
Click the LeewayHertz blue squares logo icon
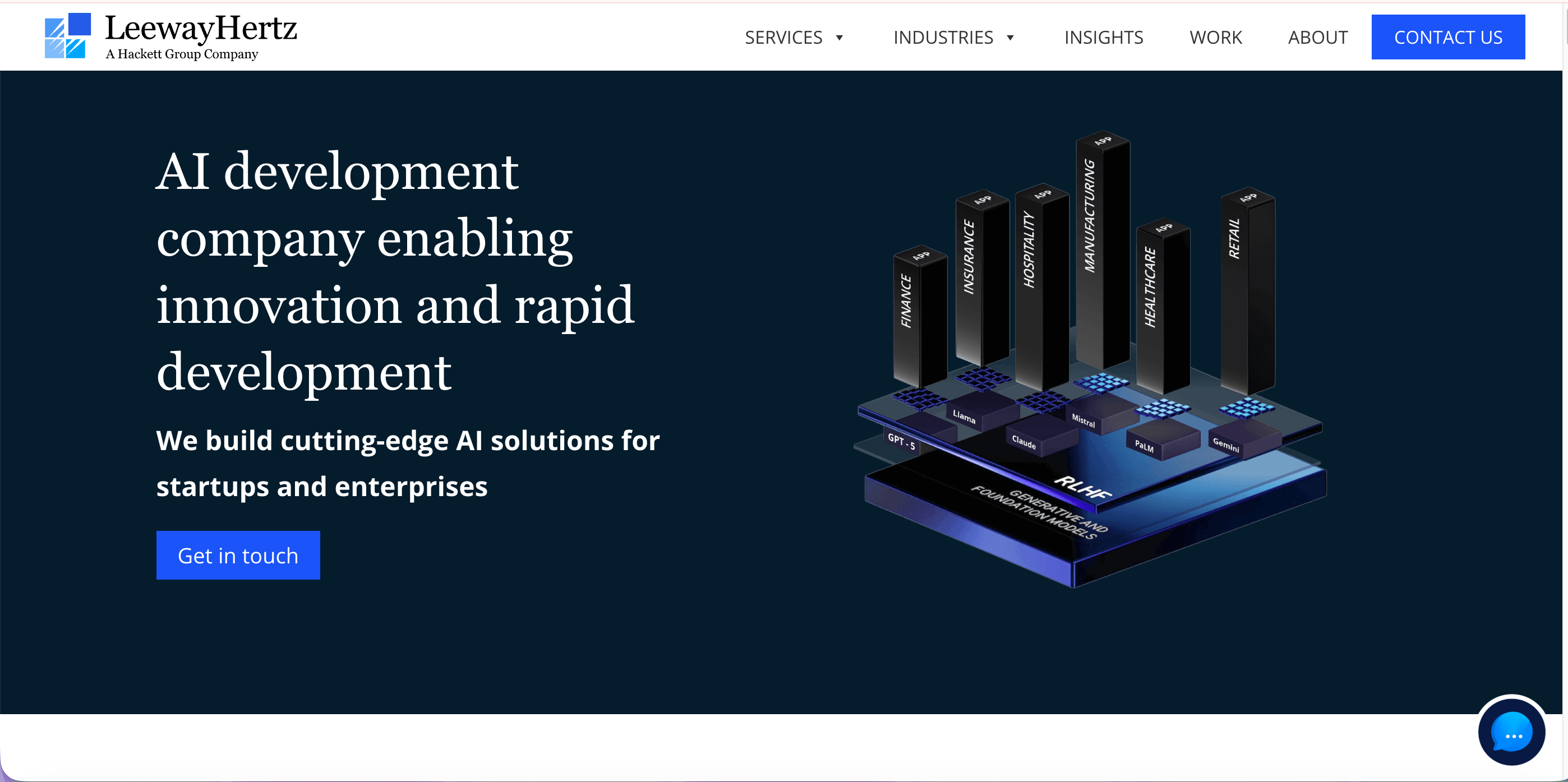pyautogui.click(x=67, y=36)
